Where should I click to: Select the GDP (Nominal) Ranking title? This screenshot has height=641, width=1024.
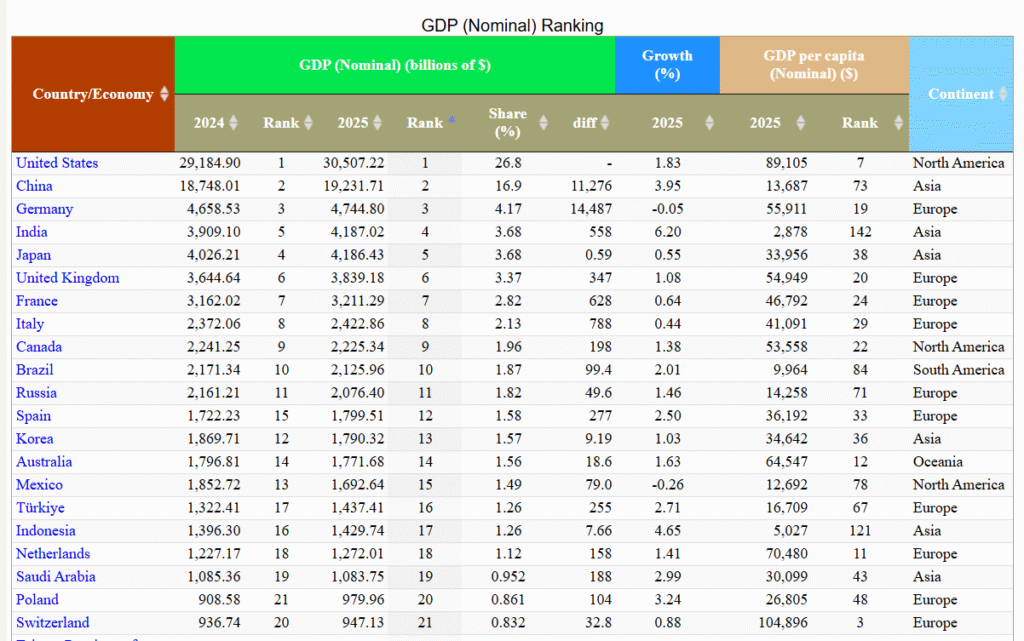(x=512, y=25)
